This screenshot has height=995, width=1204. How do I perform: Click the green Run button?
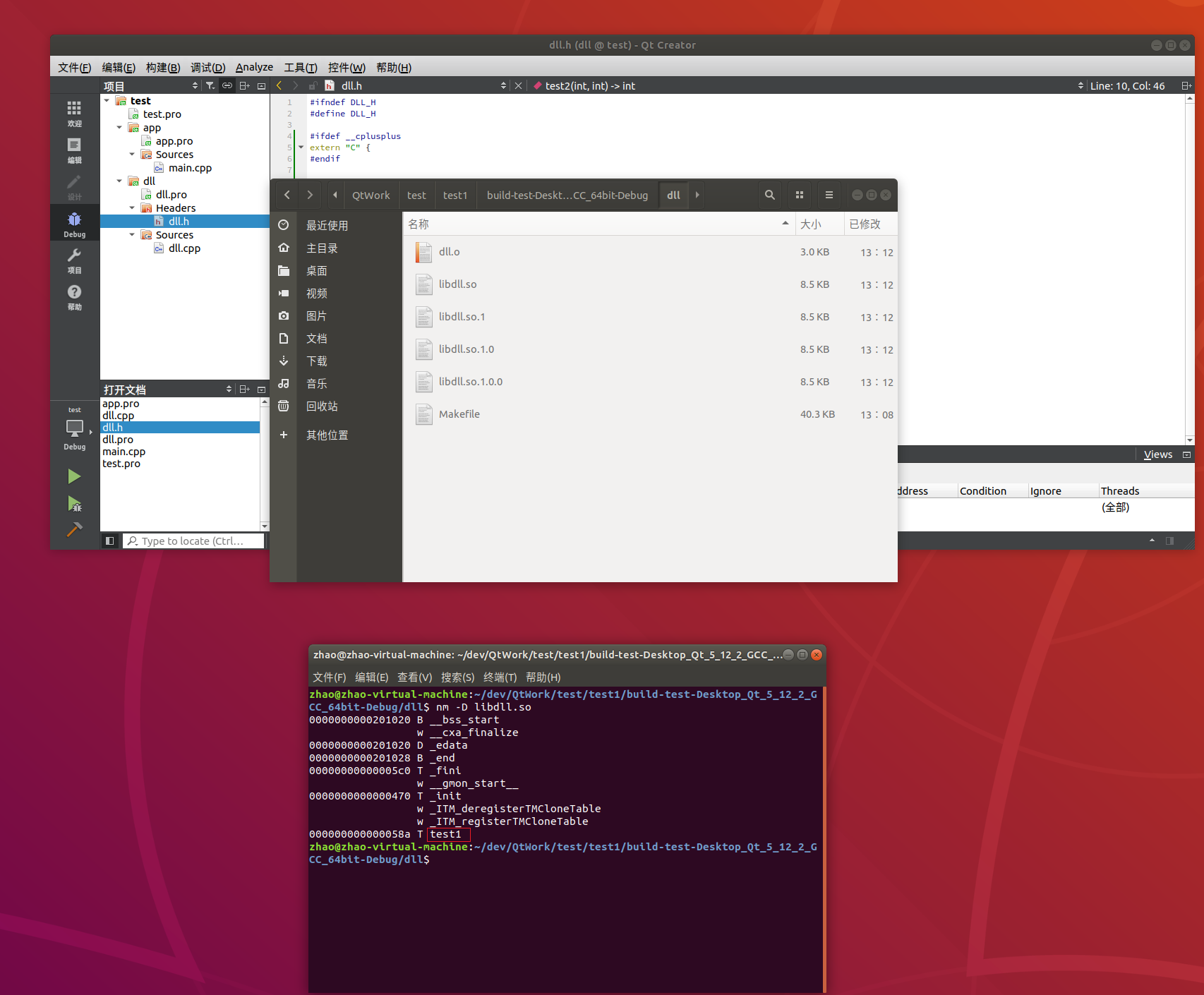click(74, 477)
